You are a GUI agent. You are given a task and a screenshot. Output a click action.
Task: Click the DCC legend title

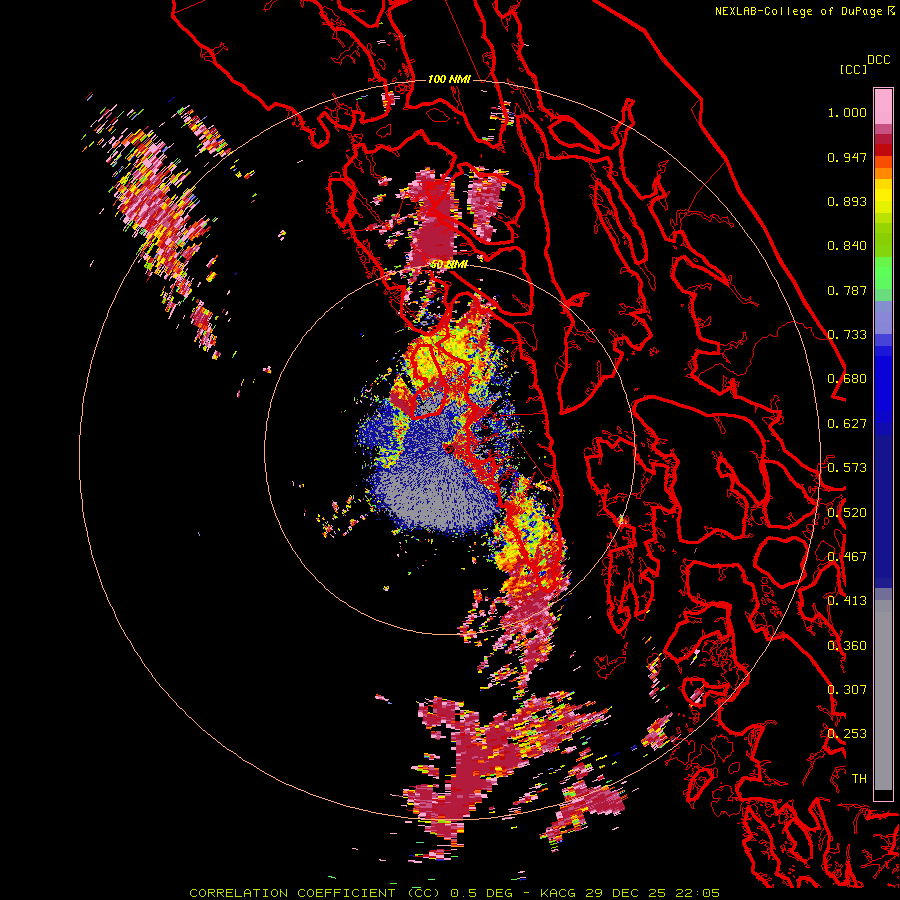[x=878, y=60]
